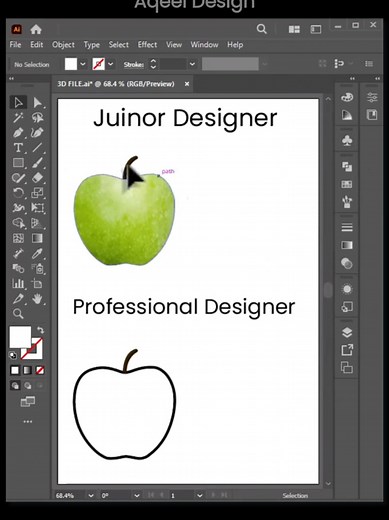
Task: Set paint mode to None
Action: coord(40,370)
